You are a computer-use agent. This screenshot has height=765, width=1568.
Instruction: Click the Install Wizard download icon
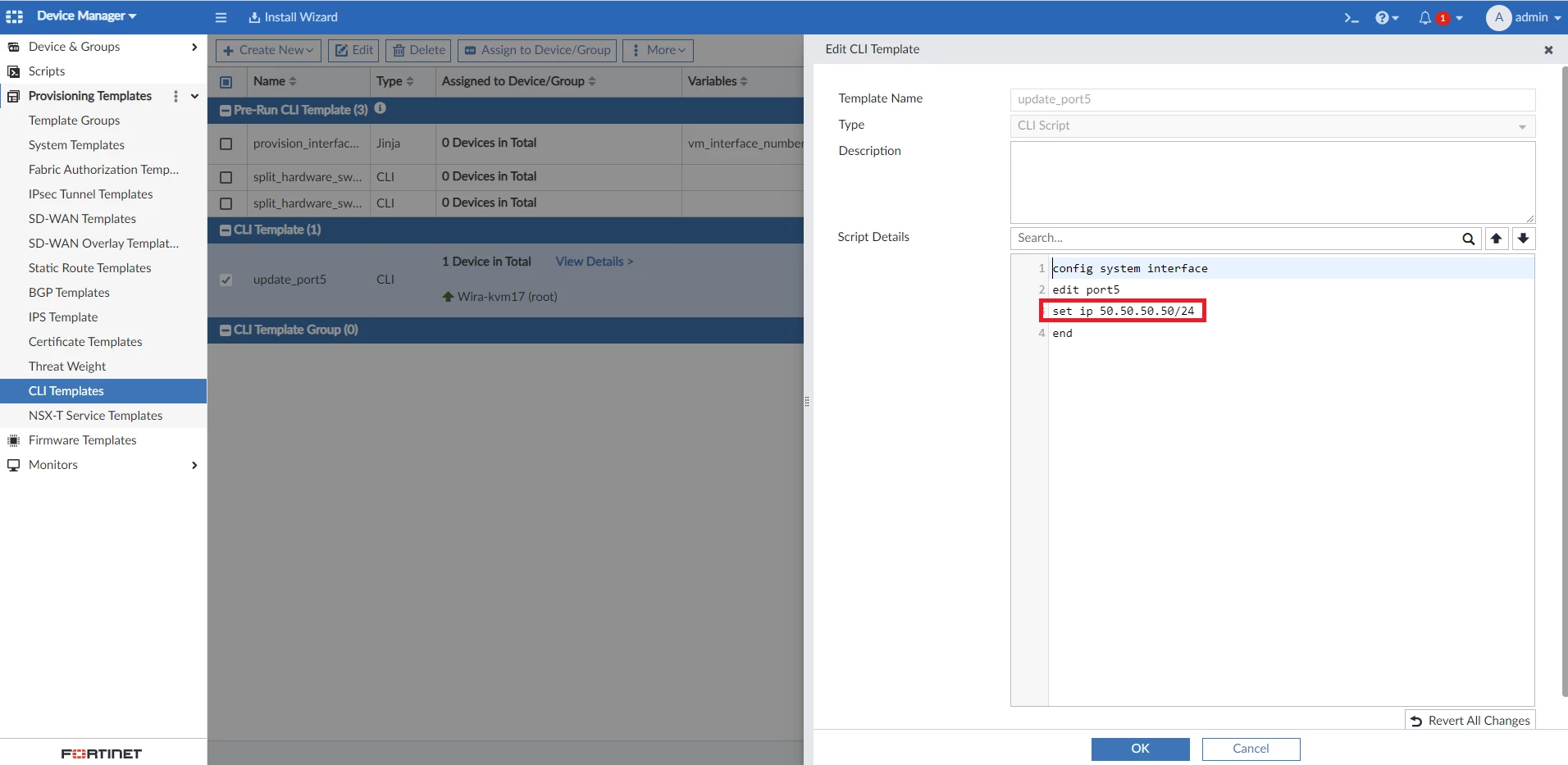coord(254,17)
